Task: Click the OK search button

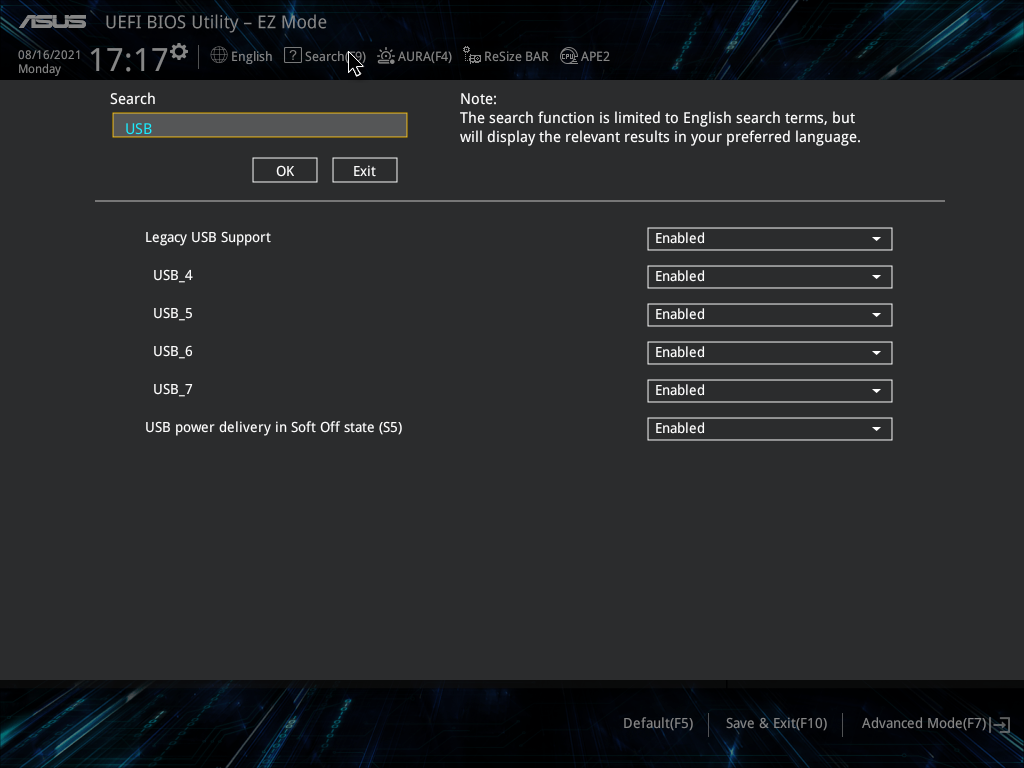Action: [285, 170]
